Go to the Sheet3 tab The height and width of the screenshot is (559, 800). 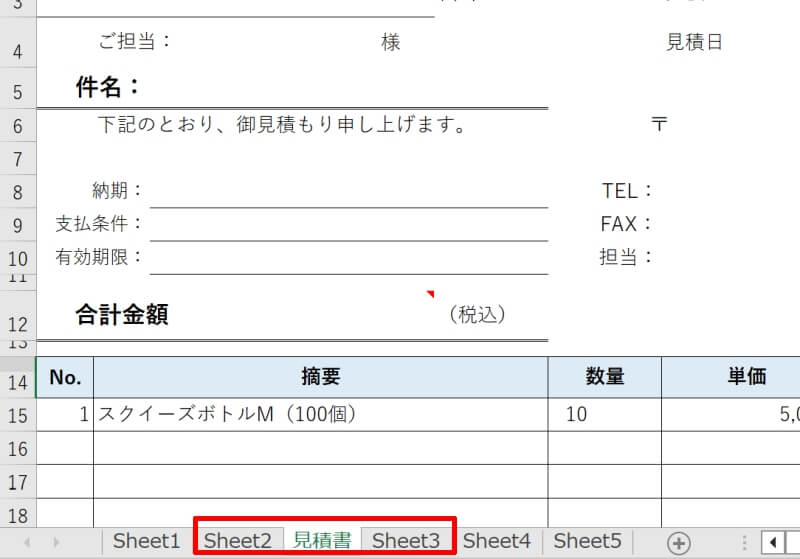406,541
